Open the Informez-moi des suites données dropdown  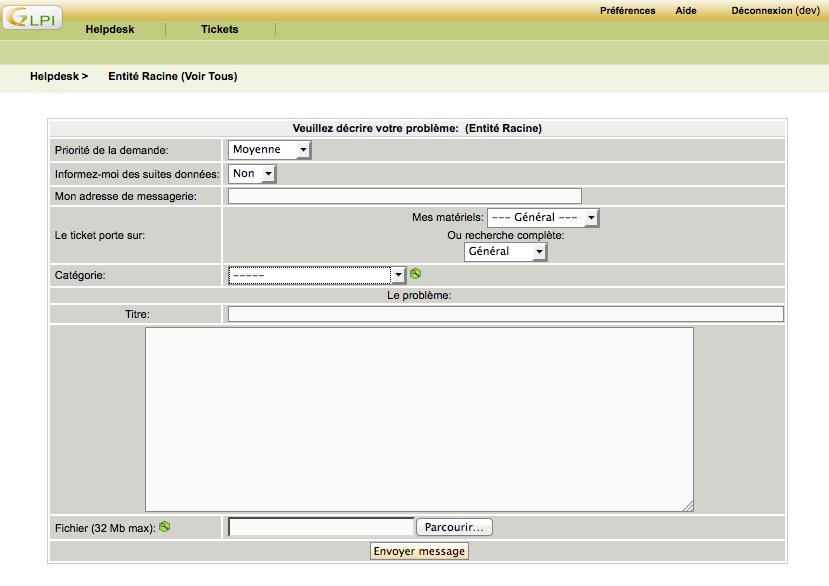coord(252,174)
